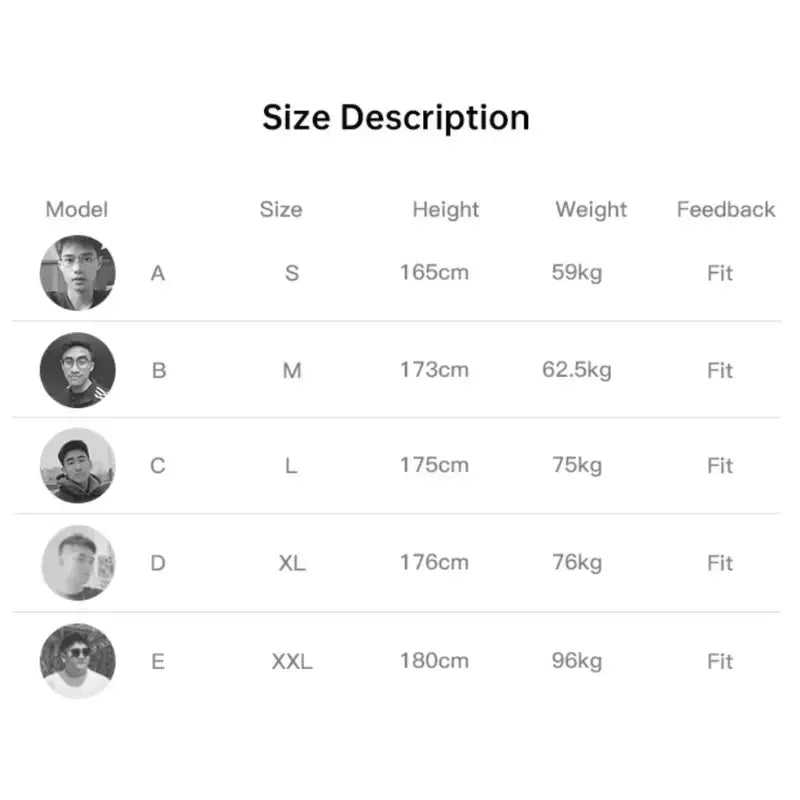This screenshot has width=800, height=800.
Task: Select the 62.5kg weight entry
Action: (x=577, y=370)
